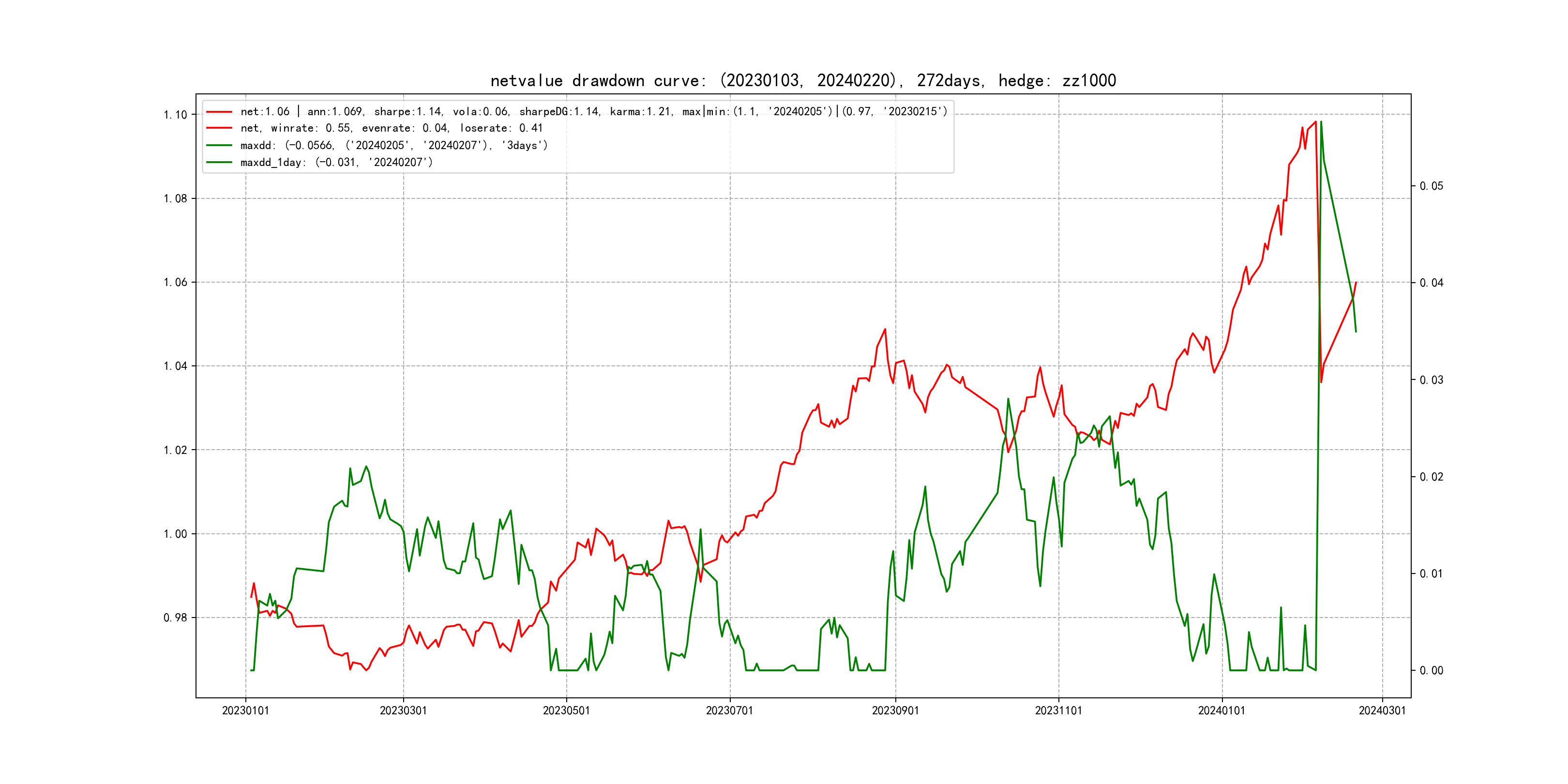Select the maxdd_1day legend entry text
The width and height of the screenshot is (1568, 784).
tap(336, 163)
